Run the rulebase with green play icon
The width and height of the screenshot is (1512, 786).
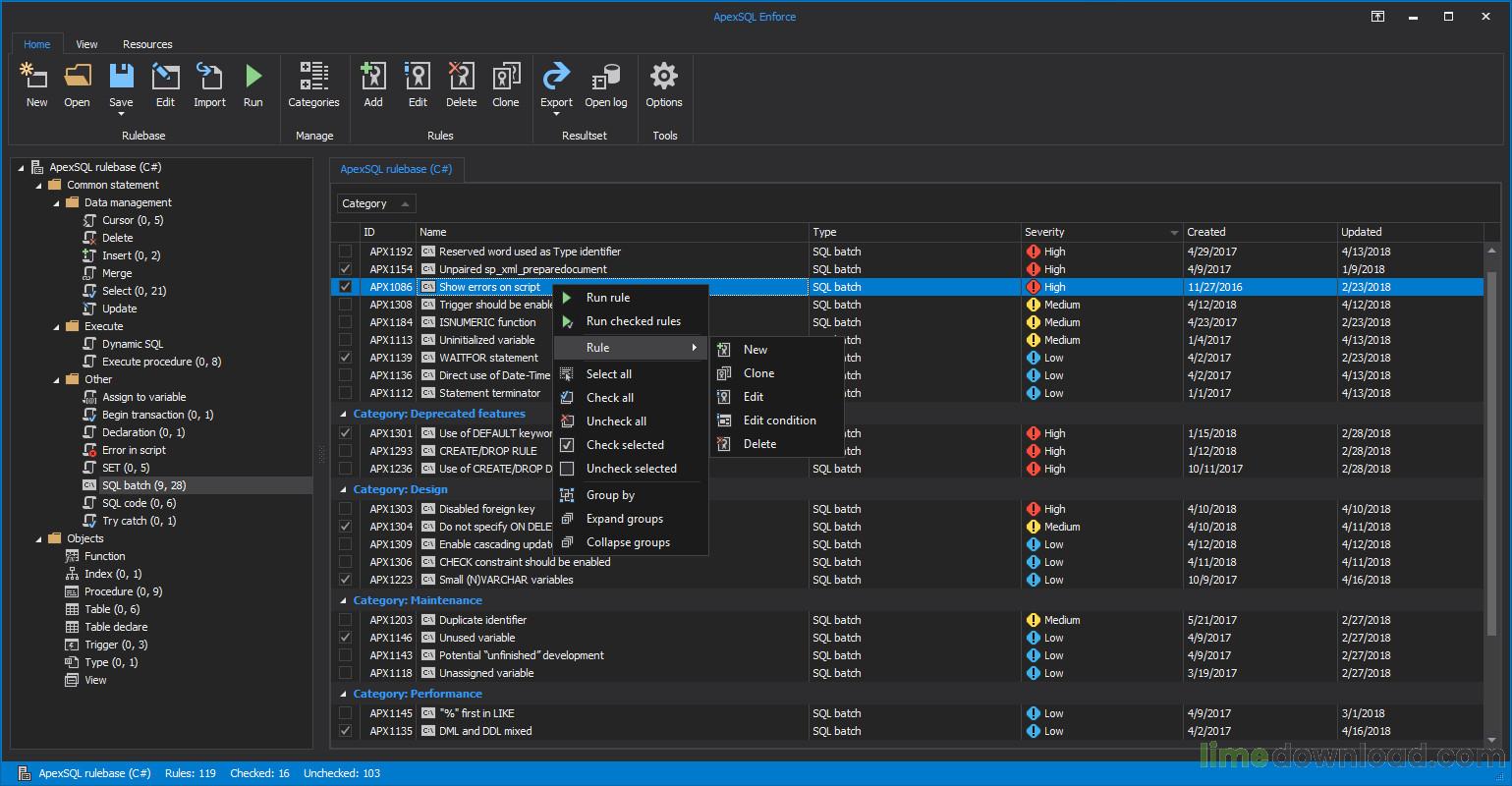[x=253, y=78]
